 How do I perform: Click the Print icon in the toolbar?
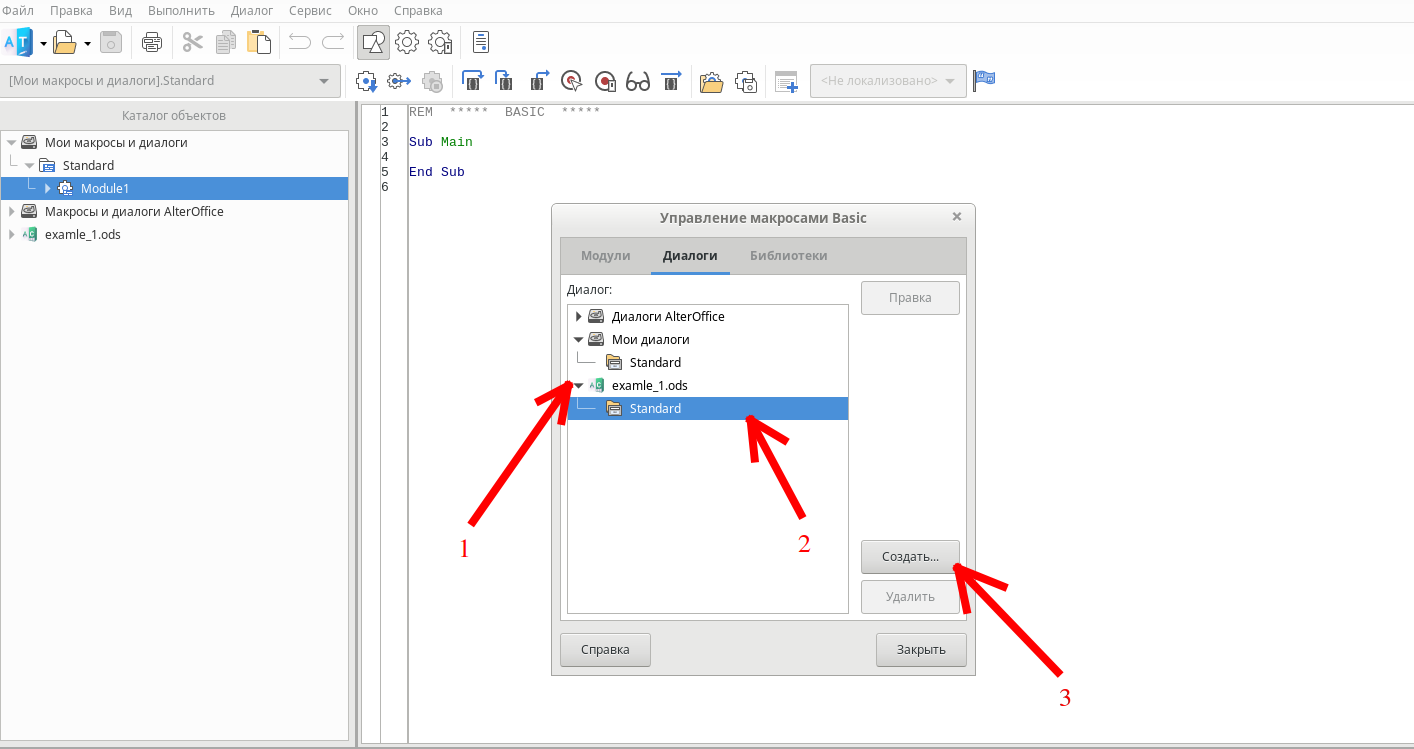click(151, 42)
